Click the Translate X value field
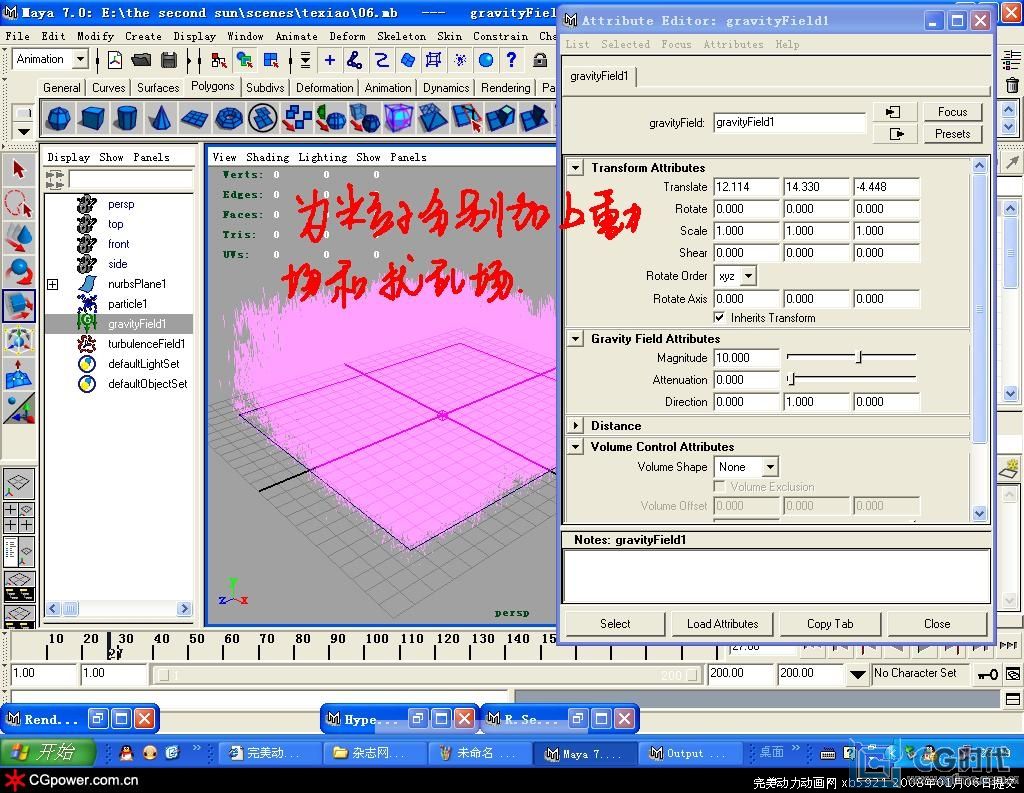The width and height of the screenshot is (1024, 793). tap(746, 187)
